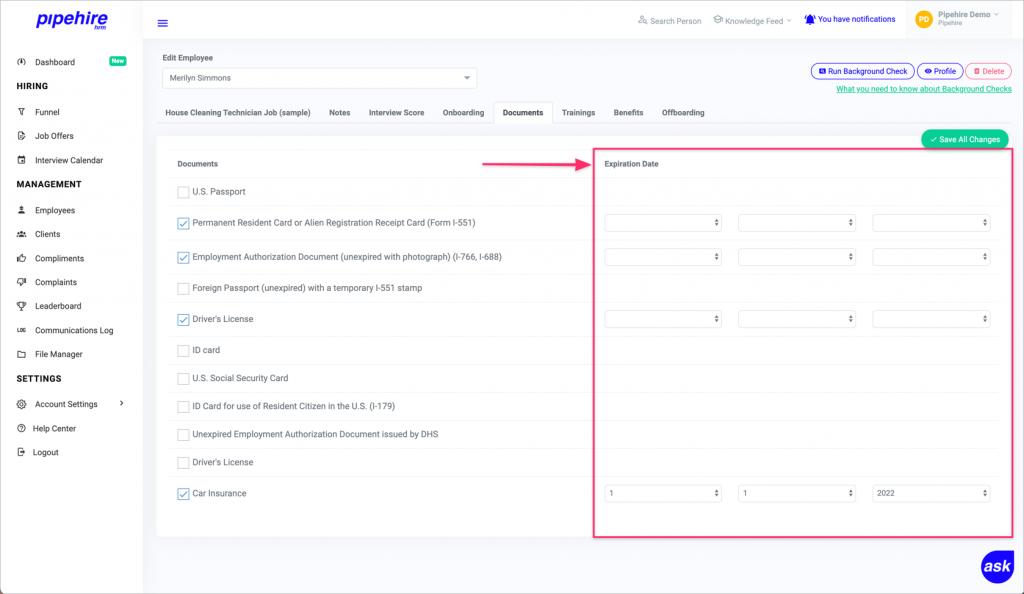Click the notifications bell in the header
Image resolution: width=1024 pixels, height=594 pixels.
(808, 18)
